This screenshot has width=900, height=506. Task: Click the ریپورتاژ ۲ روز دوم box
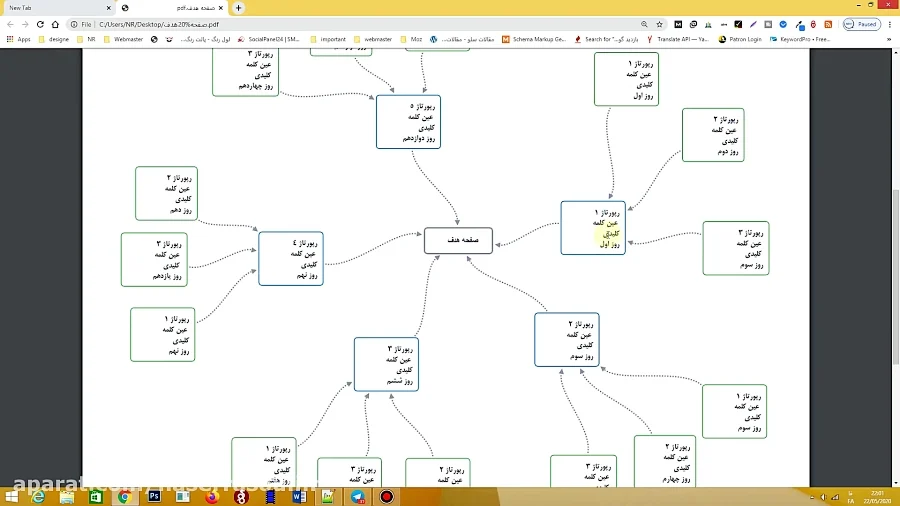point(713,135)
